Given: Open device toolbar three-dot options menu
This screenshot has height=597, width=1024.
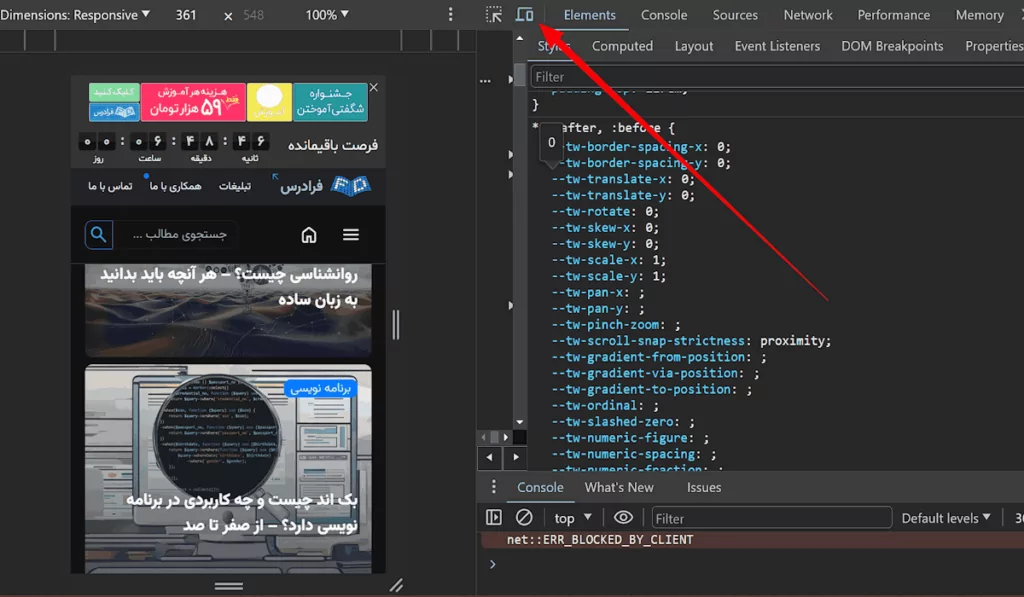Looking at the screenshot, I should 450,15.
